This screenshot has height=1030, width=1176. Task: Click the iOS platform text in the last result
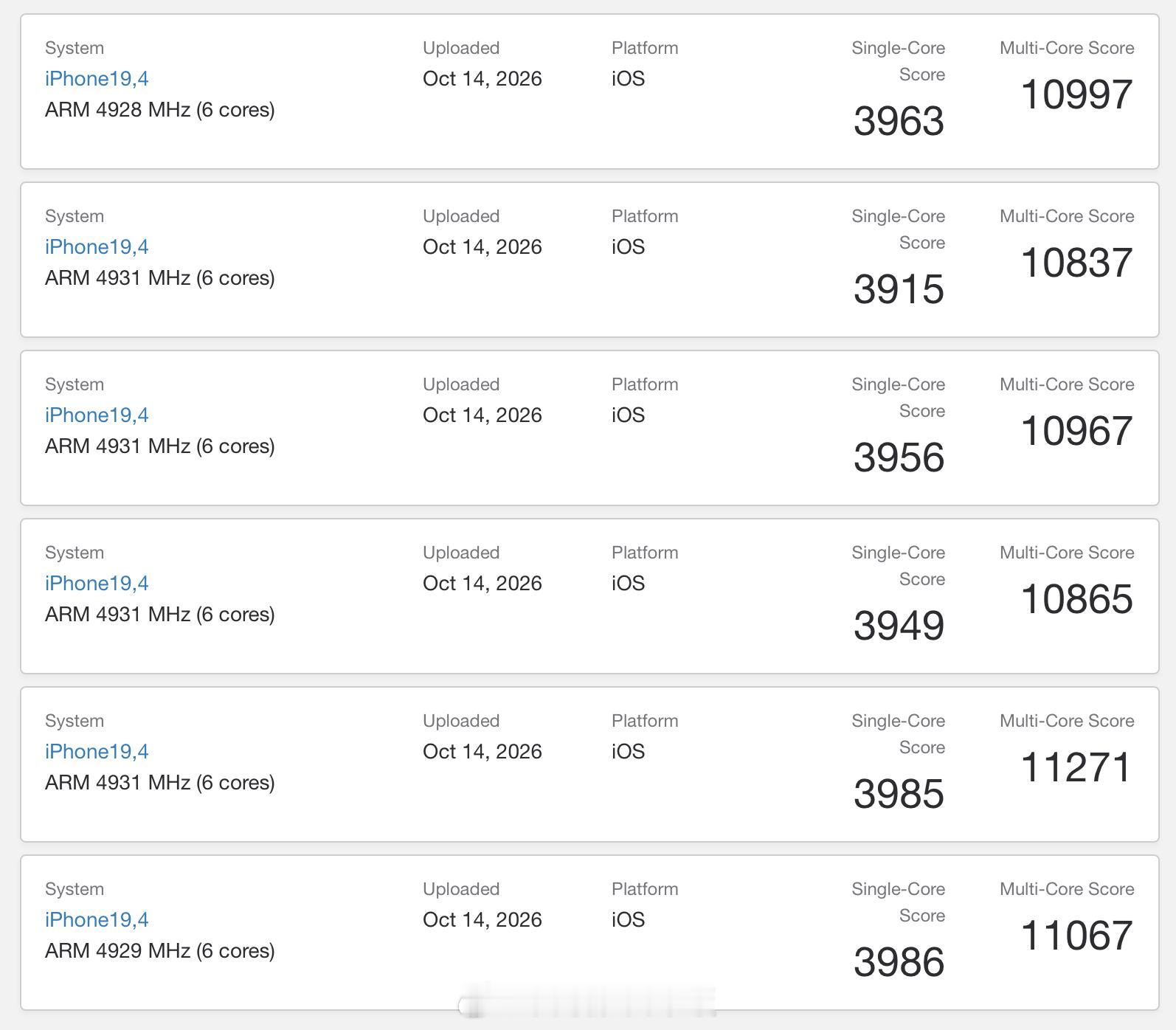coord(628,919)
